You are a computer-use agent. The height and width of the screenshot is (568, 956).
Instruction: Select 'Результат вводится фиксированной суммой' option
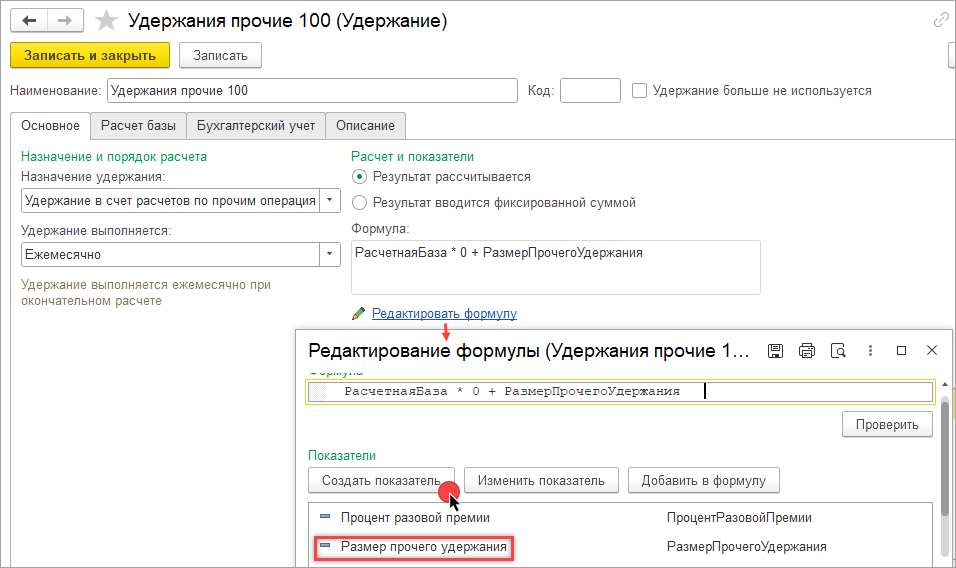pyautogui.click(x=360, y=202)
